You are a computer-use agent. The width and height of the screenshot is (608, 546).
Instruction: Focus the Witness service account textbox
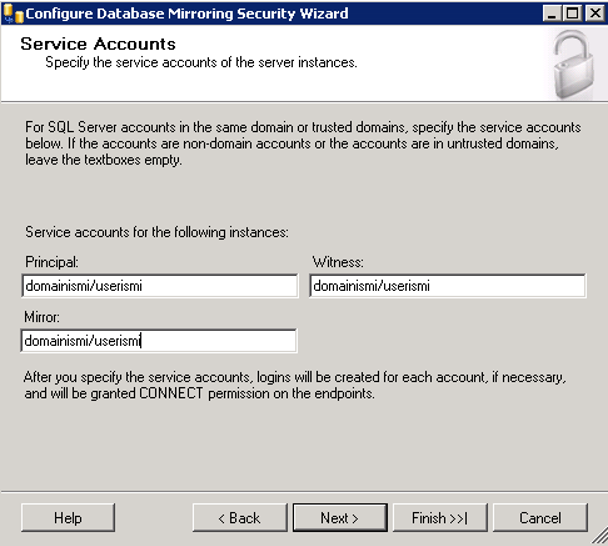point(448,286)
